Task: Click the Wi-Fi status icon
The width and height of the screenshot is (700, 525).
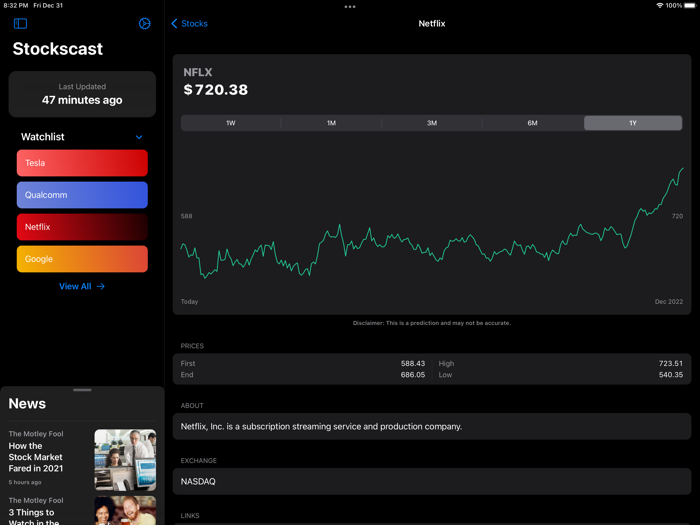Action: click(659, 5)
